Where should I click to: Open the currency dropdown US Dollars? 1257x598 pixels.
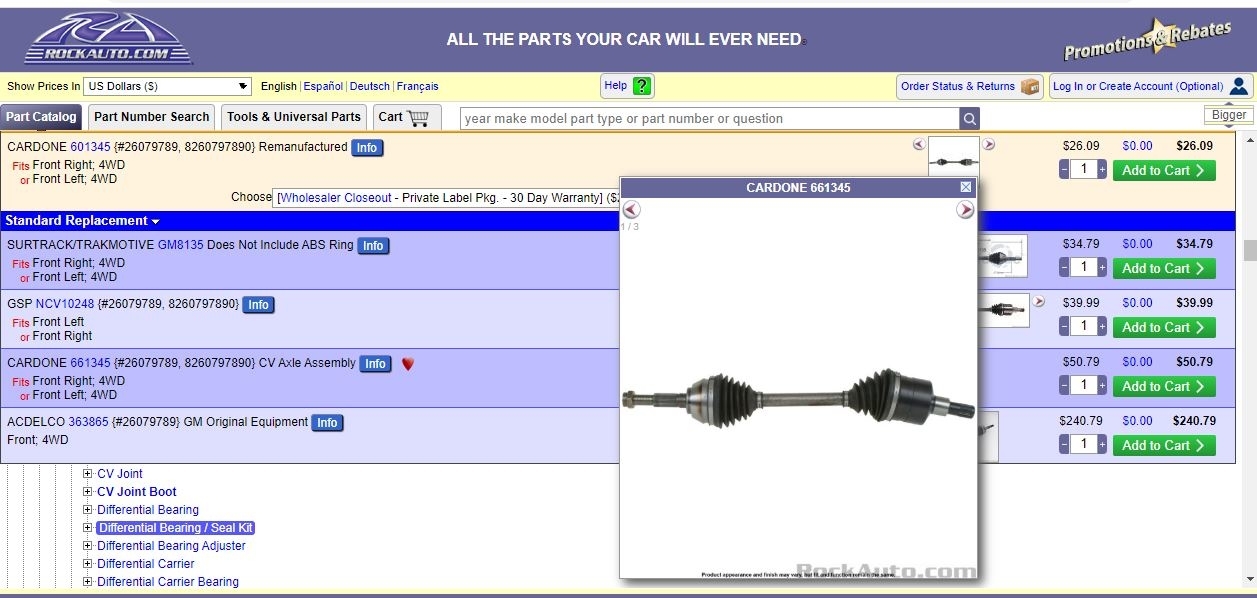pyautogui.click(x=167, y=86)
